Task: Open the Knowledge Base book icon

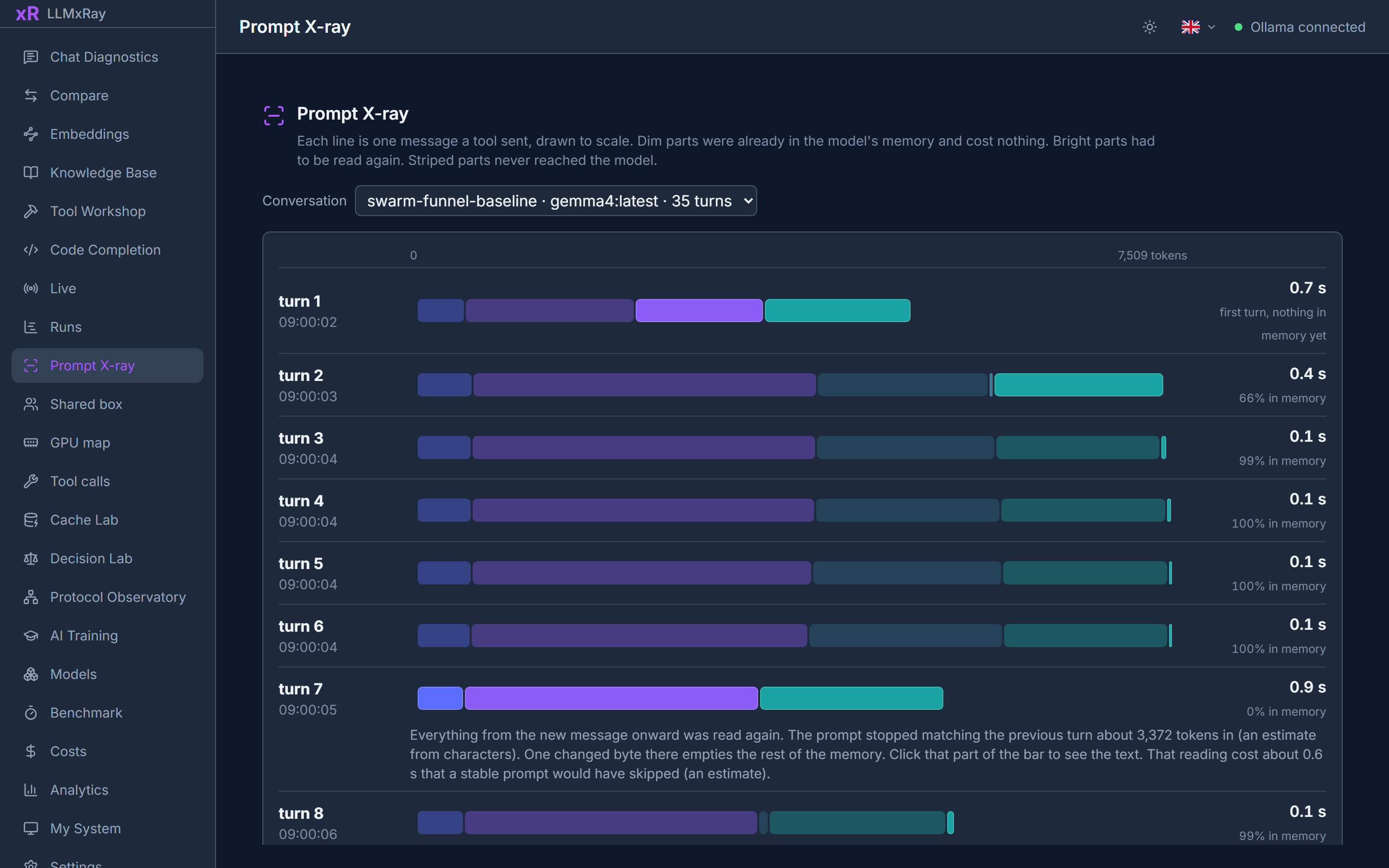Action: 31,172
